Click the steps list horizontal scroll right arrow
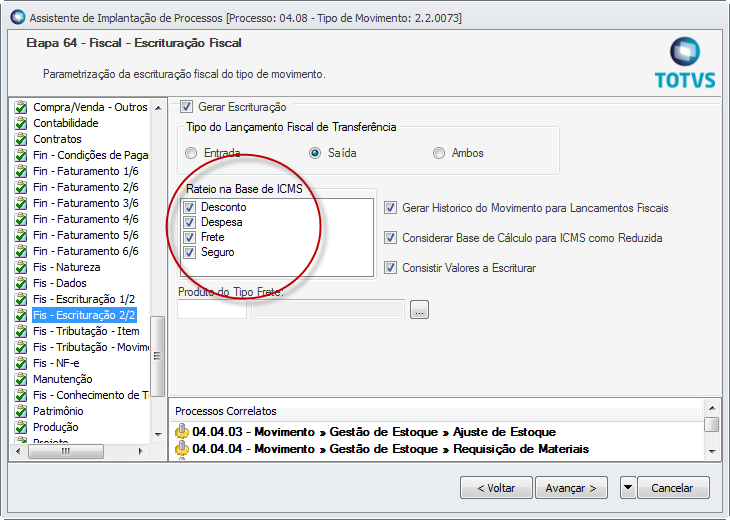The width and height of the screenshot is (730, 520). tap(140, 451)
